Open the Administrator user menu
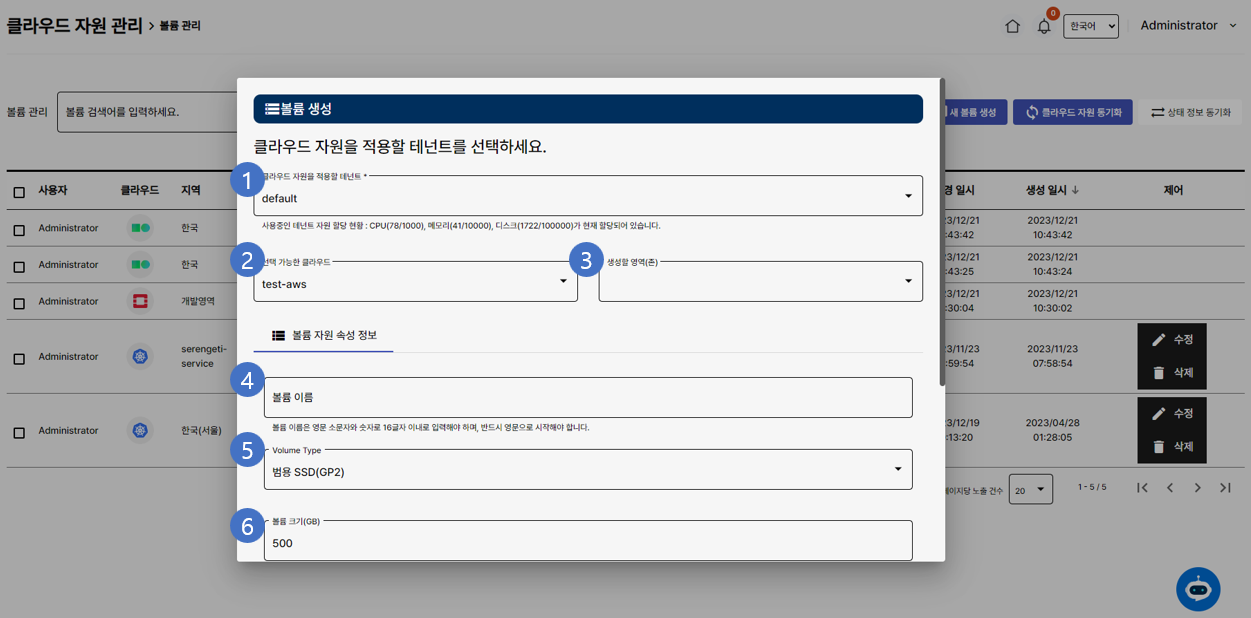 pyautogui.click(x=1188, y=26)
